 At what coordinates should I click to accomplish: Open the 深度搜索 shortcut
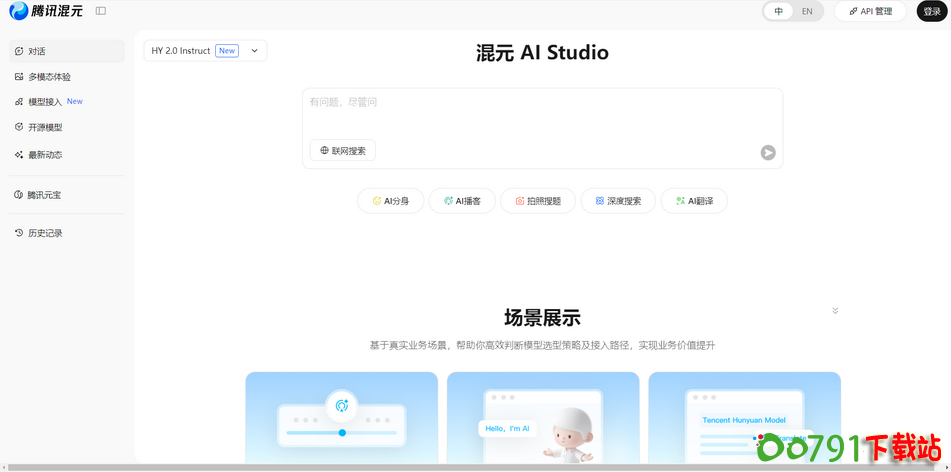pyautogui.click(x=618, y=201)
